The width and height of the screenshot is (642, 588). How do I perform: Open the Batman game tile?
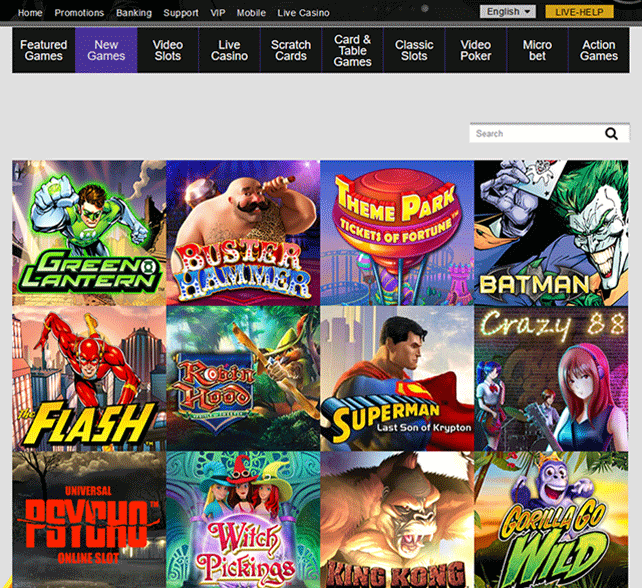[551, 233]
